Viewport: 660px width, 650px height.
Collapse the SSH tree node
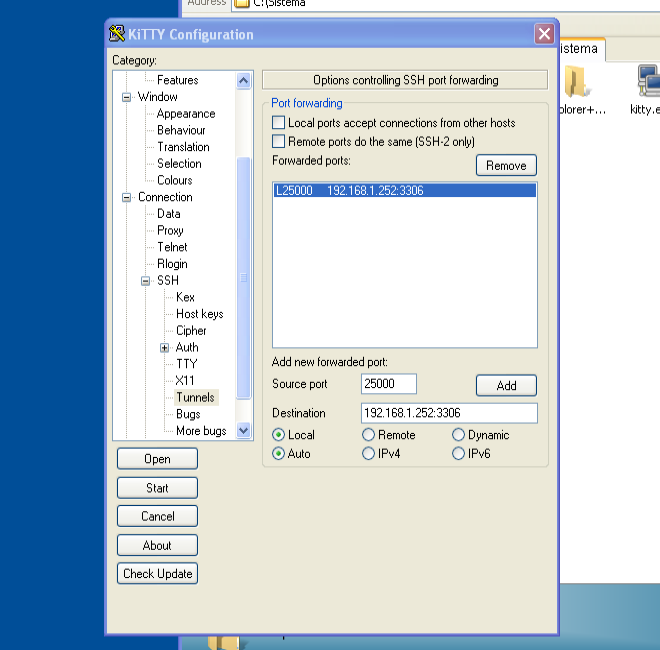pos(145,281)
